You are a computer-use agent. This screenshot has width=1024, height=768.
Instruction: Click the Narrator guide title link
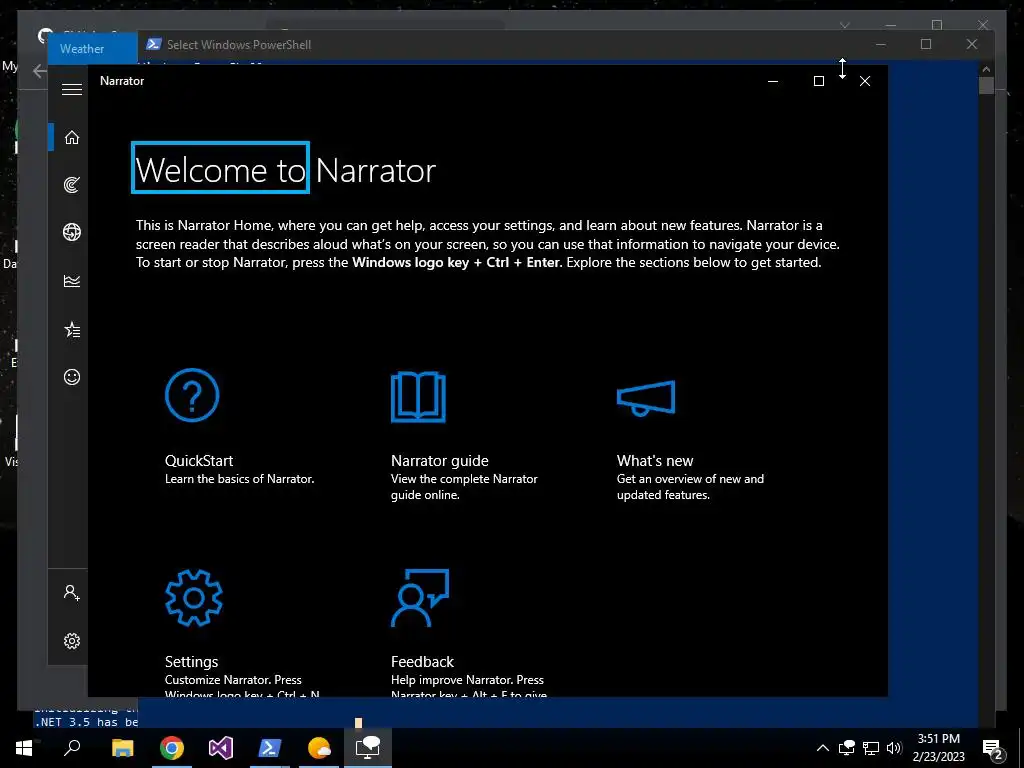point(440,460)
